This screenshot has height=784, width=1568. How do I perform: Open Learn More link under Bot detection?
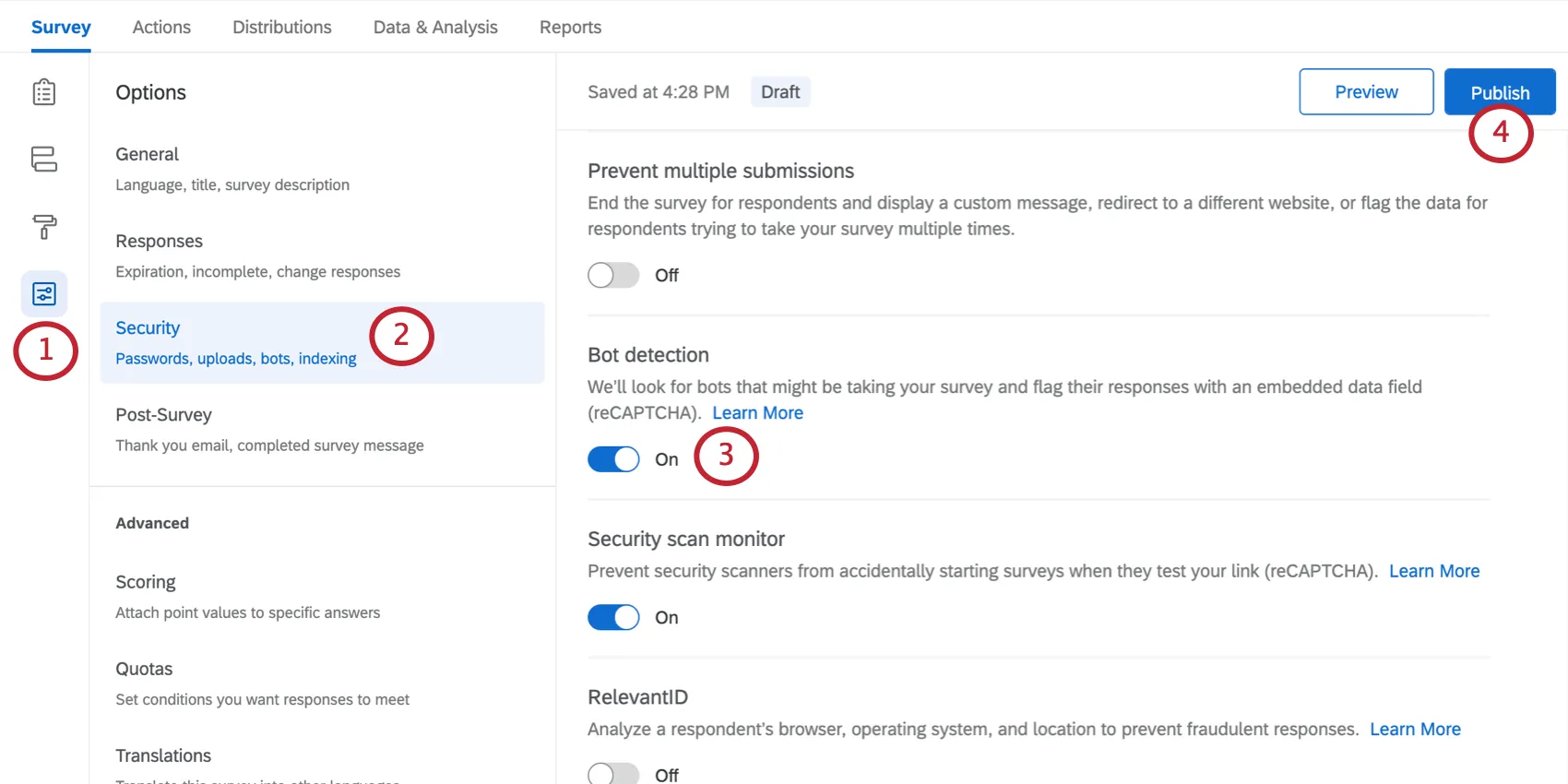coord(757,413)
